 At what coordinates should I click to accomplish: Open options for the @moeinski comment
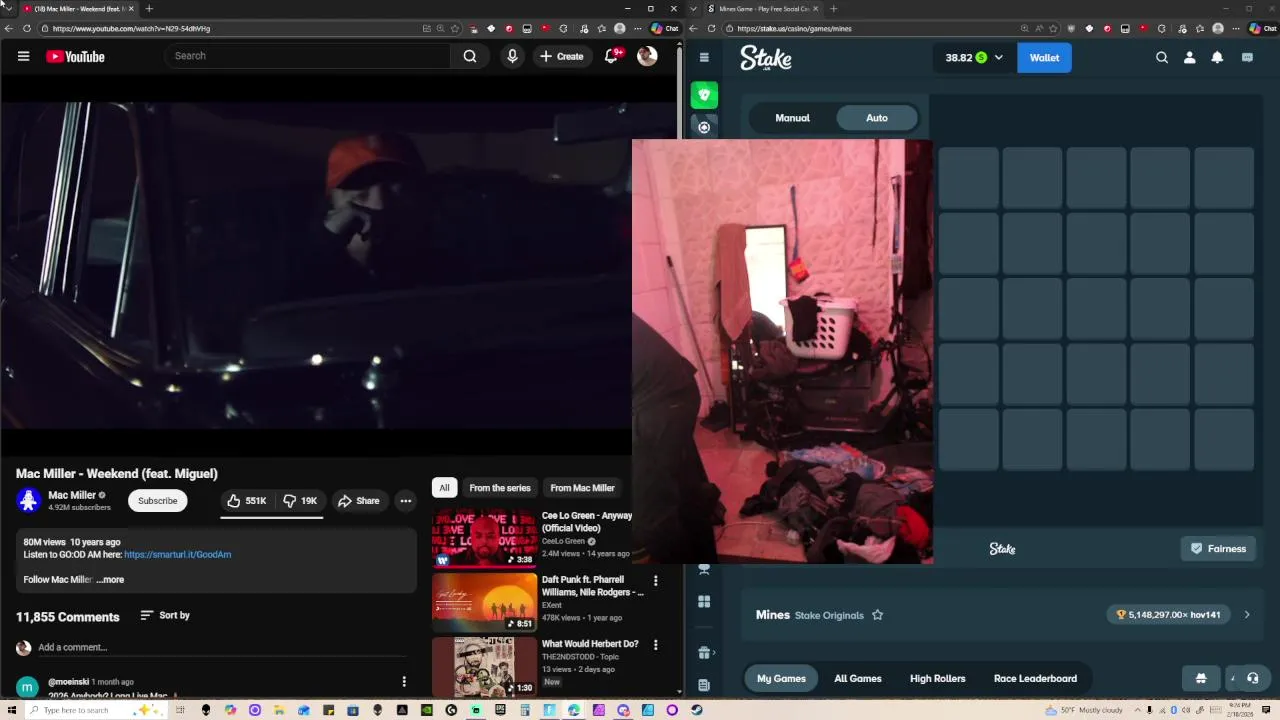[404, 681]
